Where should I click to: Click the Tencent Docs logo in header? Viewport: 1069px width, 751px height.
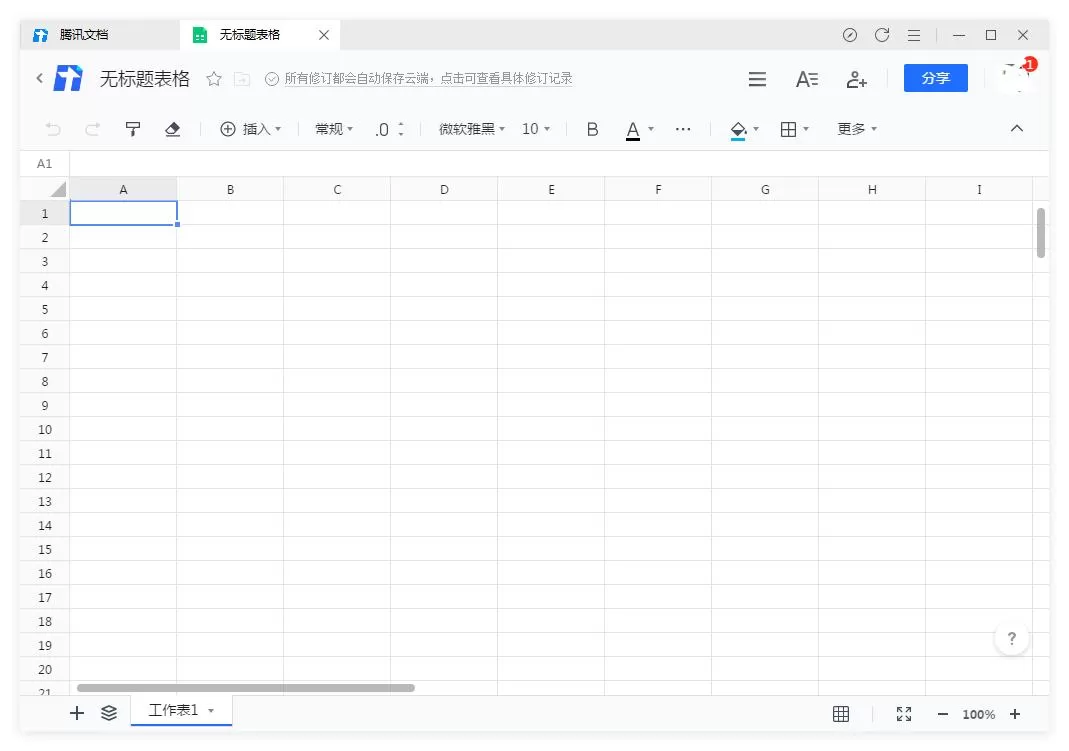click(68, 78)
